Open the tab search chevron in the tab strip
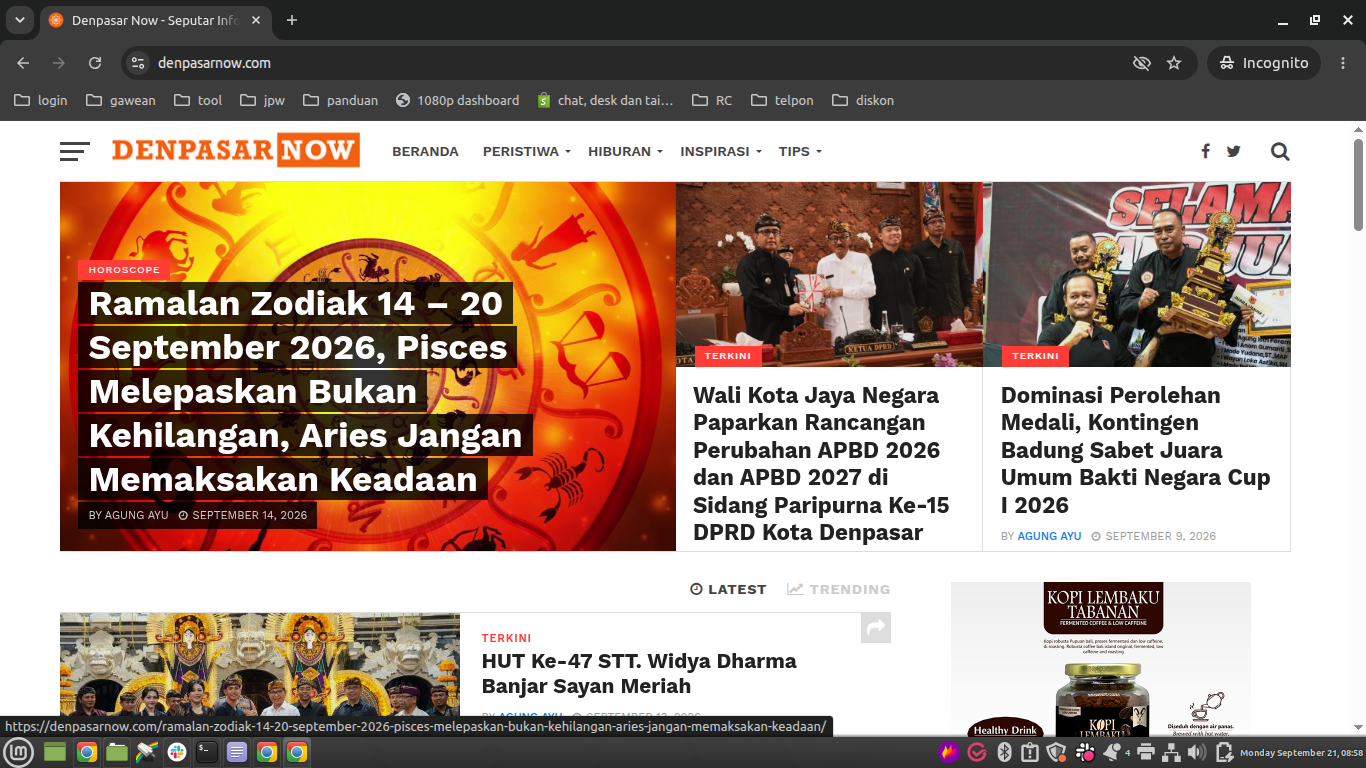Screen dimensions: 1366x768 pyautogui.click(x=19, y=20)
